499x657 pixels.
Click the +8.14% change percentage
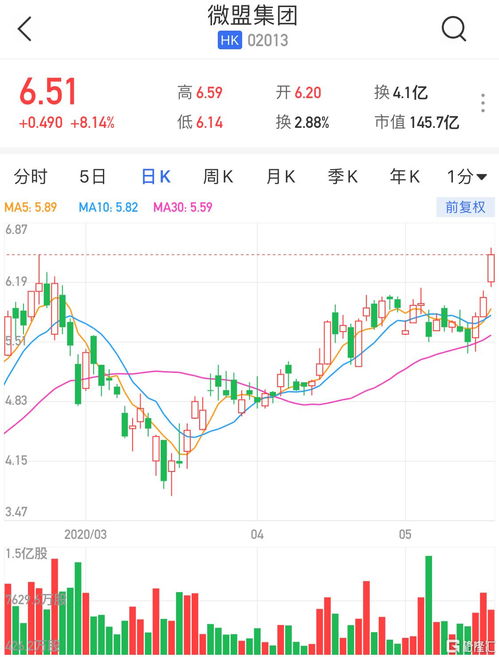(93, 123)
